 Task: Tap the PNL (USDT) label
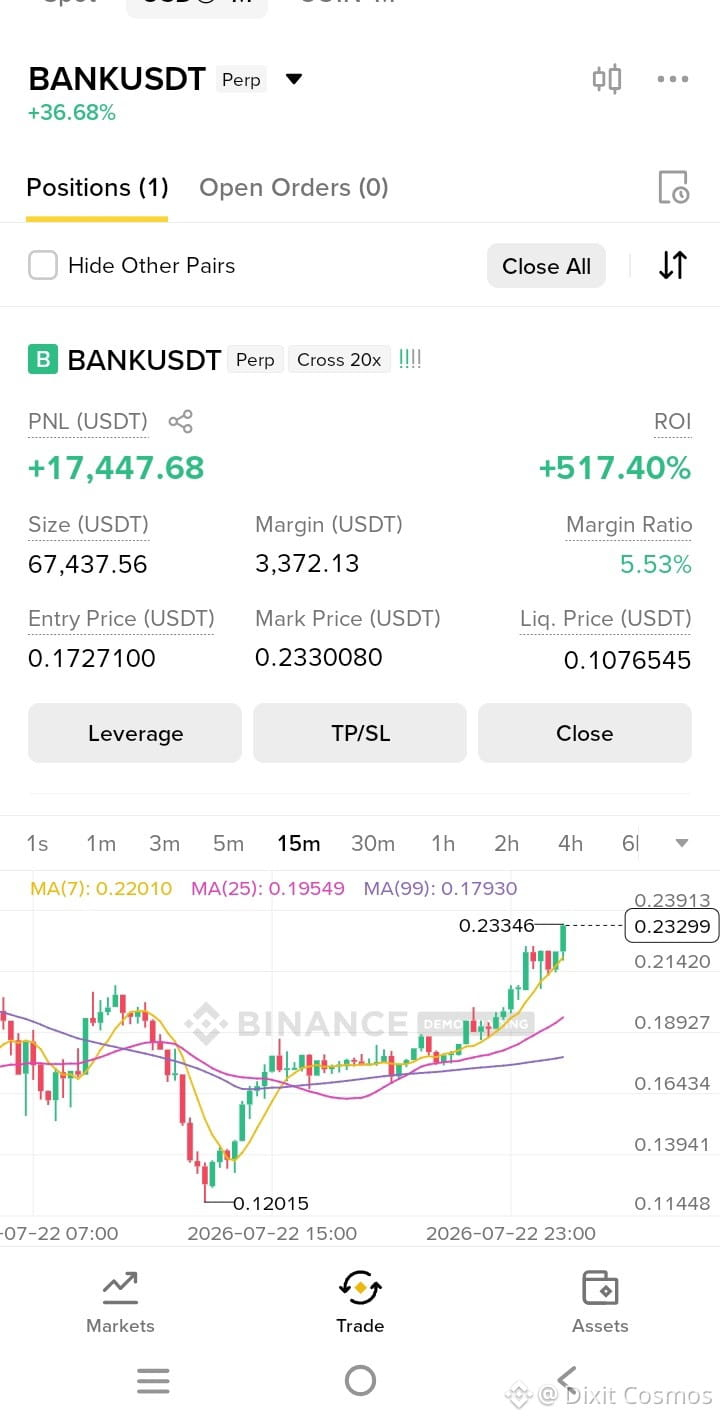pos(88,421)
